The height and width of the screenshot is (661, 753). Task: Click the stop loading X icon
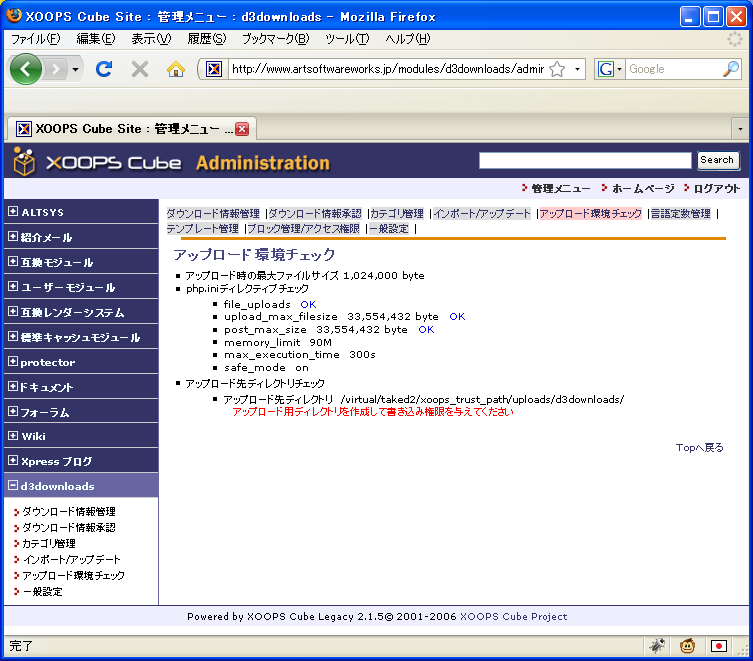140,69
